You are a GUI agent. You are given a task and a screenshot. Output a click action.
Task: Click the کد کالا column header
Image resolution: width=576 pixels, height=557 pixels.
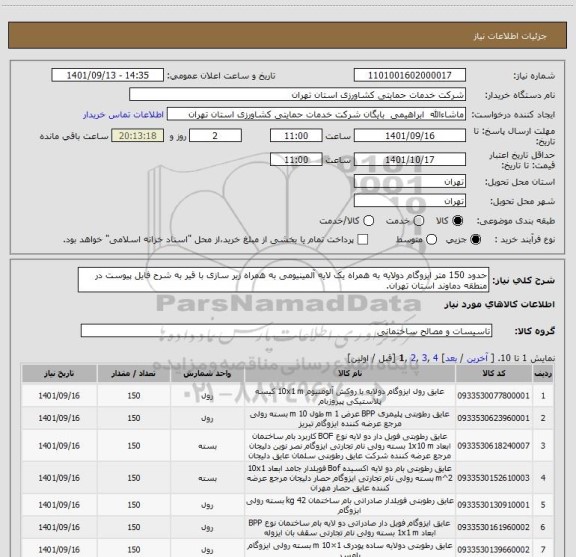click(494, 374)
